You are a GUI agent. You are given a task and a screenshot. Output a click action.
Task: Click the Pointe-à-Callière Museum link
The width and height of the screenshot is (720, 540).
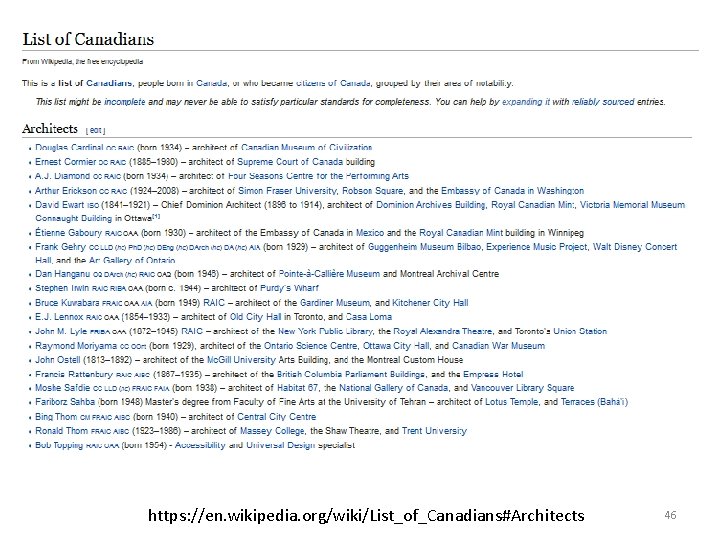coord(329,274)
